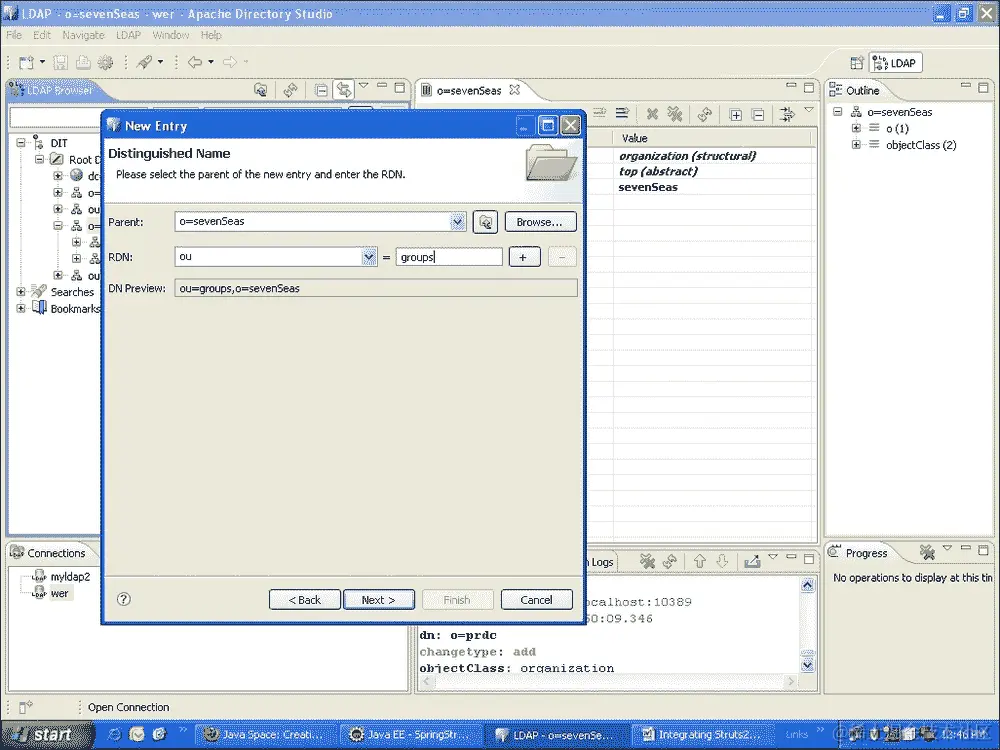
Task: Click the forward arrow navigation icon
Action: [x=230, y=62]
